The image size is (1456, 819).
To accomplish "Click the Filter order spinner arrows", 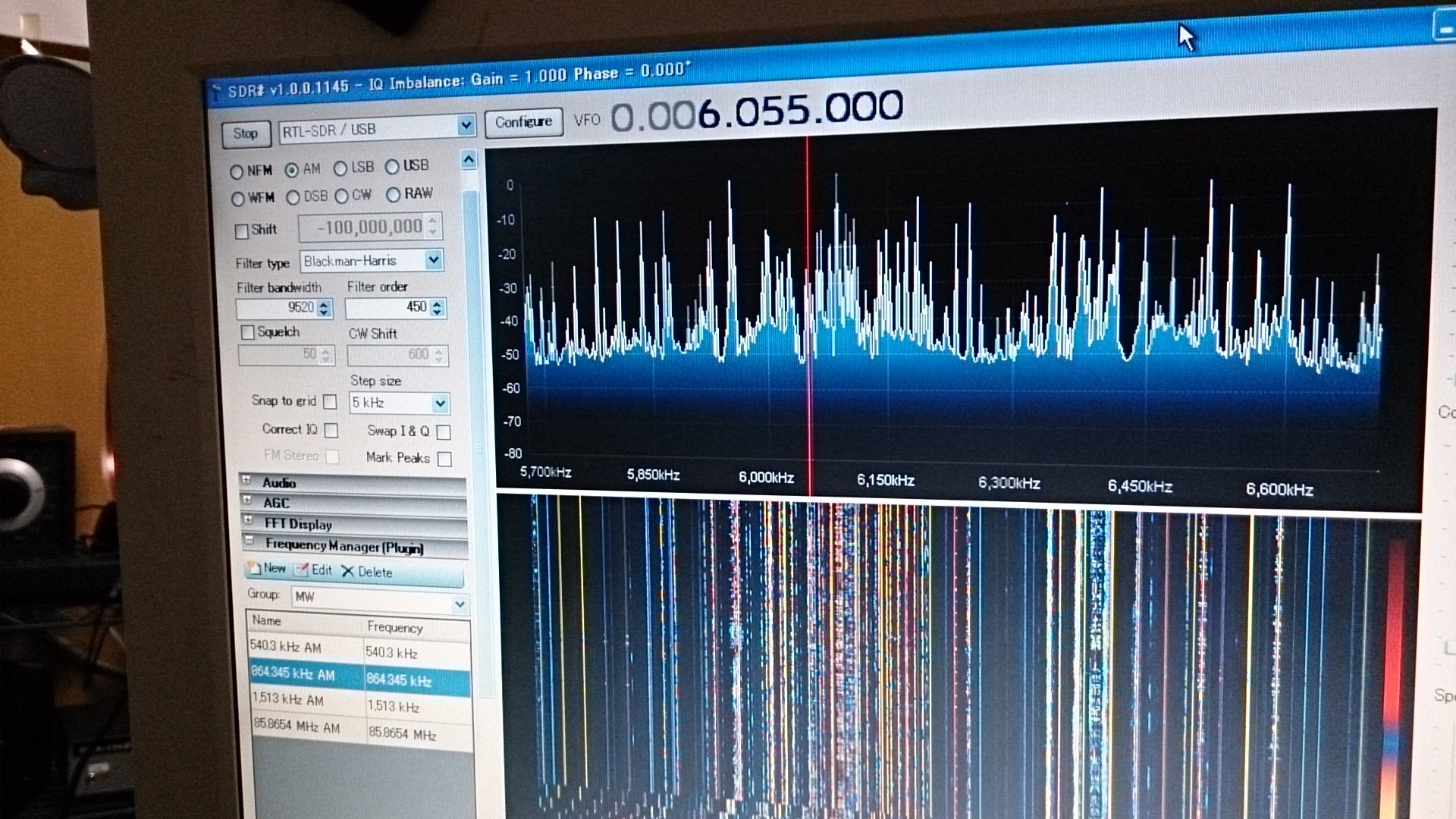I will click(438, 307).
